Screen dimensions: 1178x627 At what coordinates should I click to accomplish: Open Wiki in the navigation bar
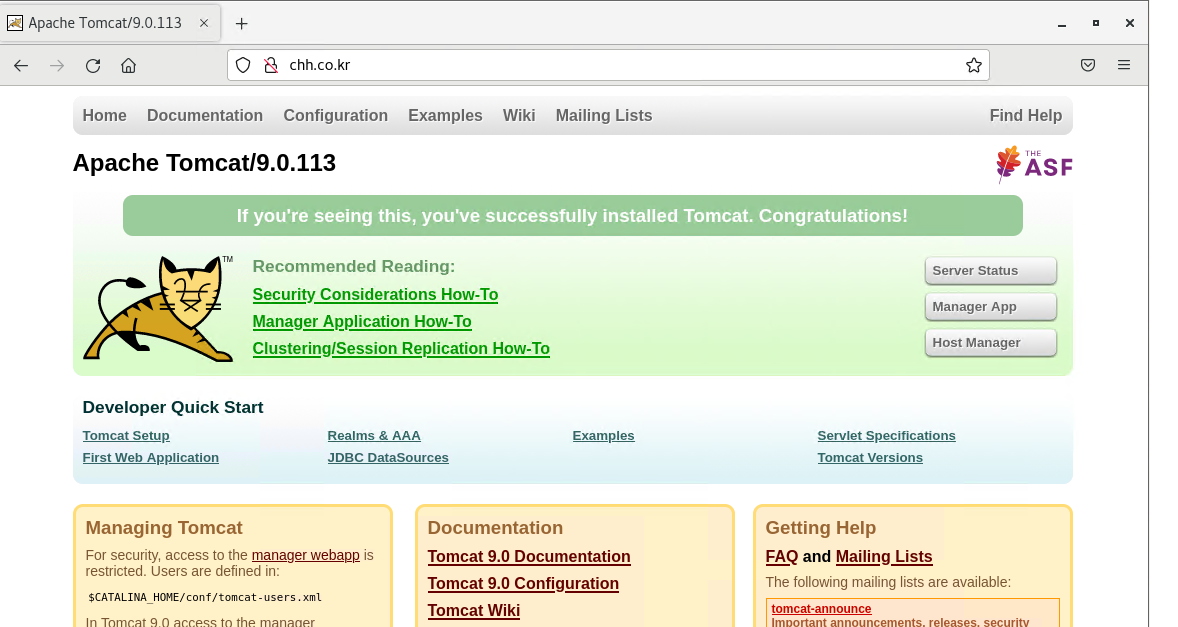click(519, 116)
